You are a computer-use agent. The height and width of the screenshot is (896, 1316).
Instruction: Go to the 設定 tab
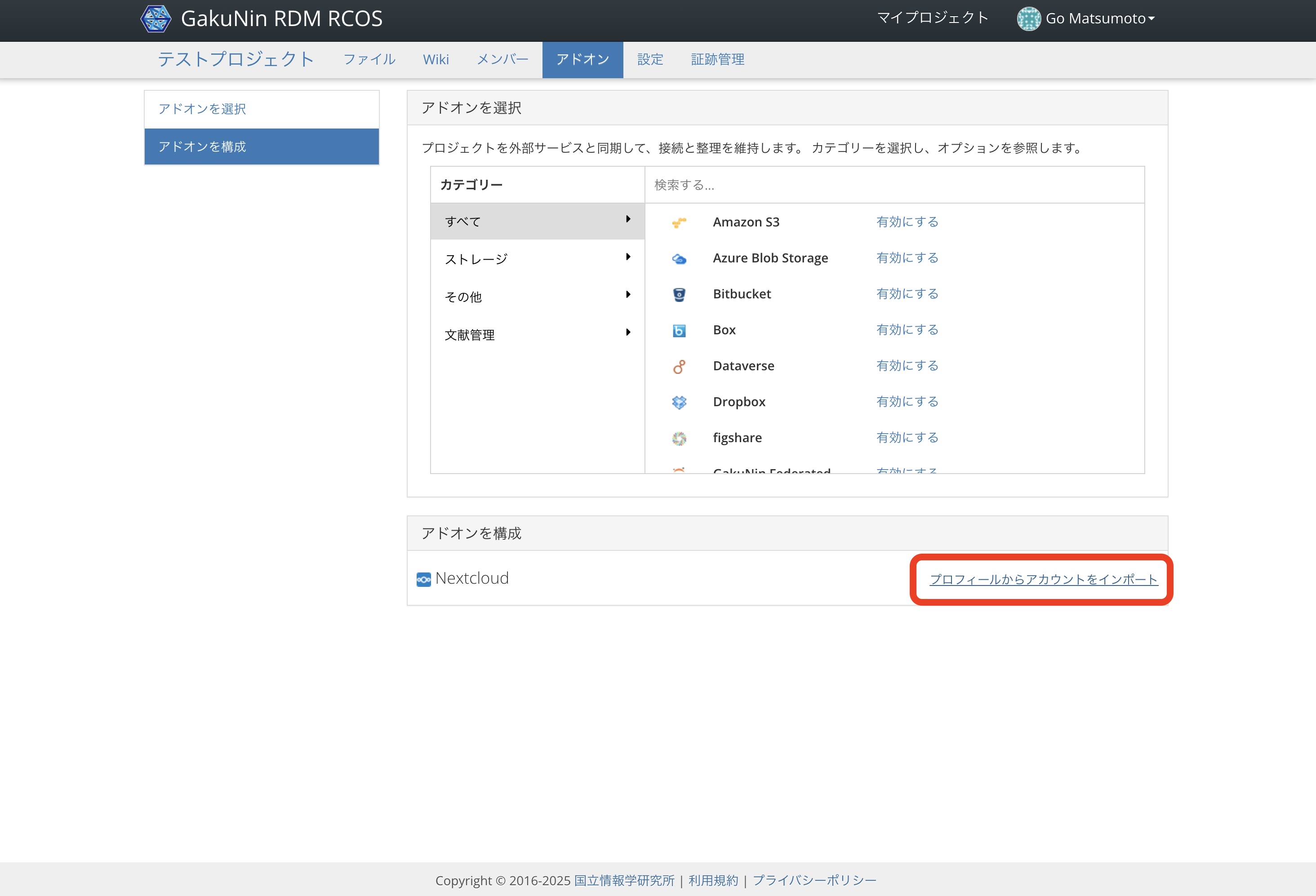point(650,59)
